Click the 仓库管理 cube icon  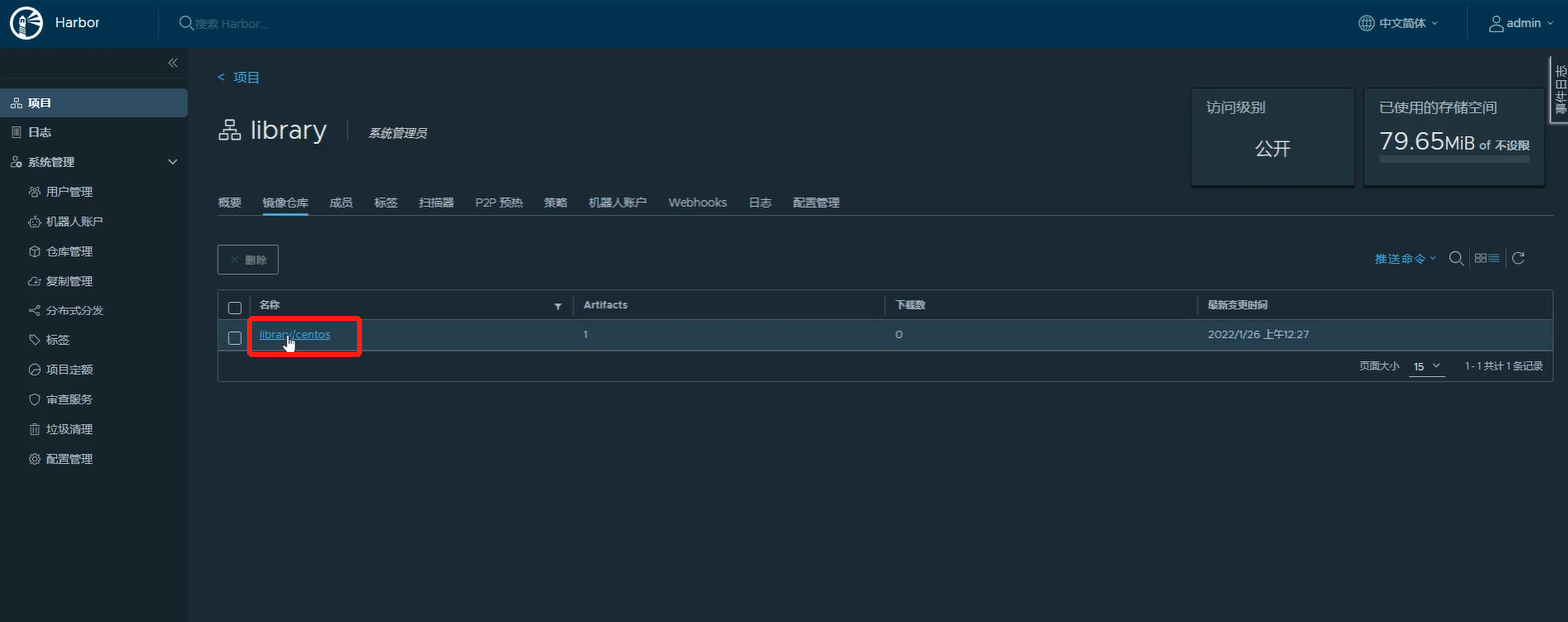[x=35, y=252]
